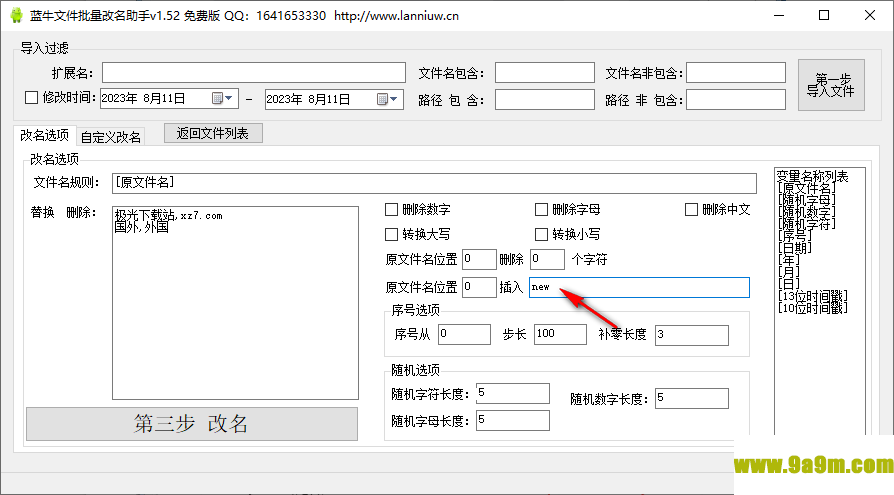
Task: Select [原文件名] in variable name list
Action: (806, 188)
